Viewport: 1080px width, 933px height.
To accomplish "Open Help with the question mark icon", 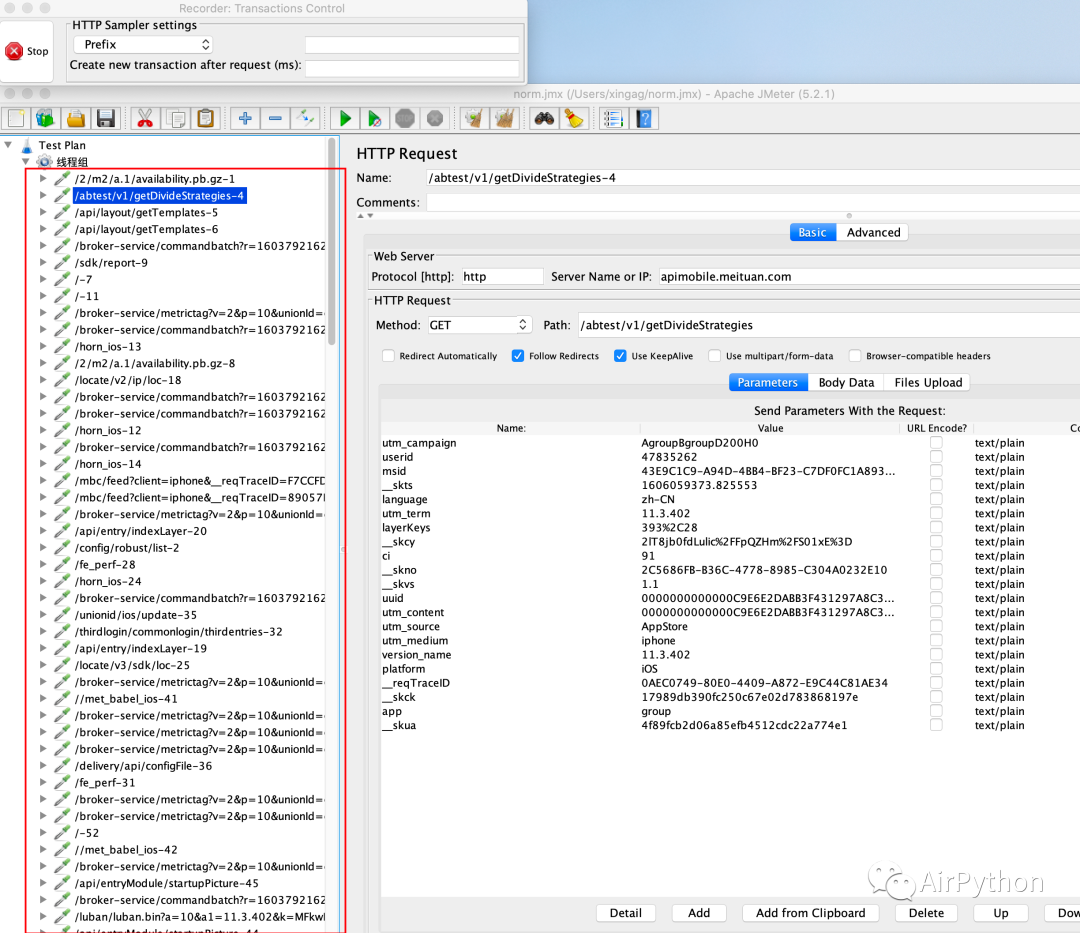I will click(x=643, y=118).
